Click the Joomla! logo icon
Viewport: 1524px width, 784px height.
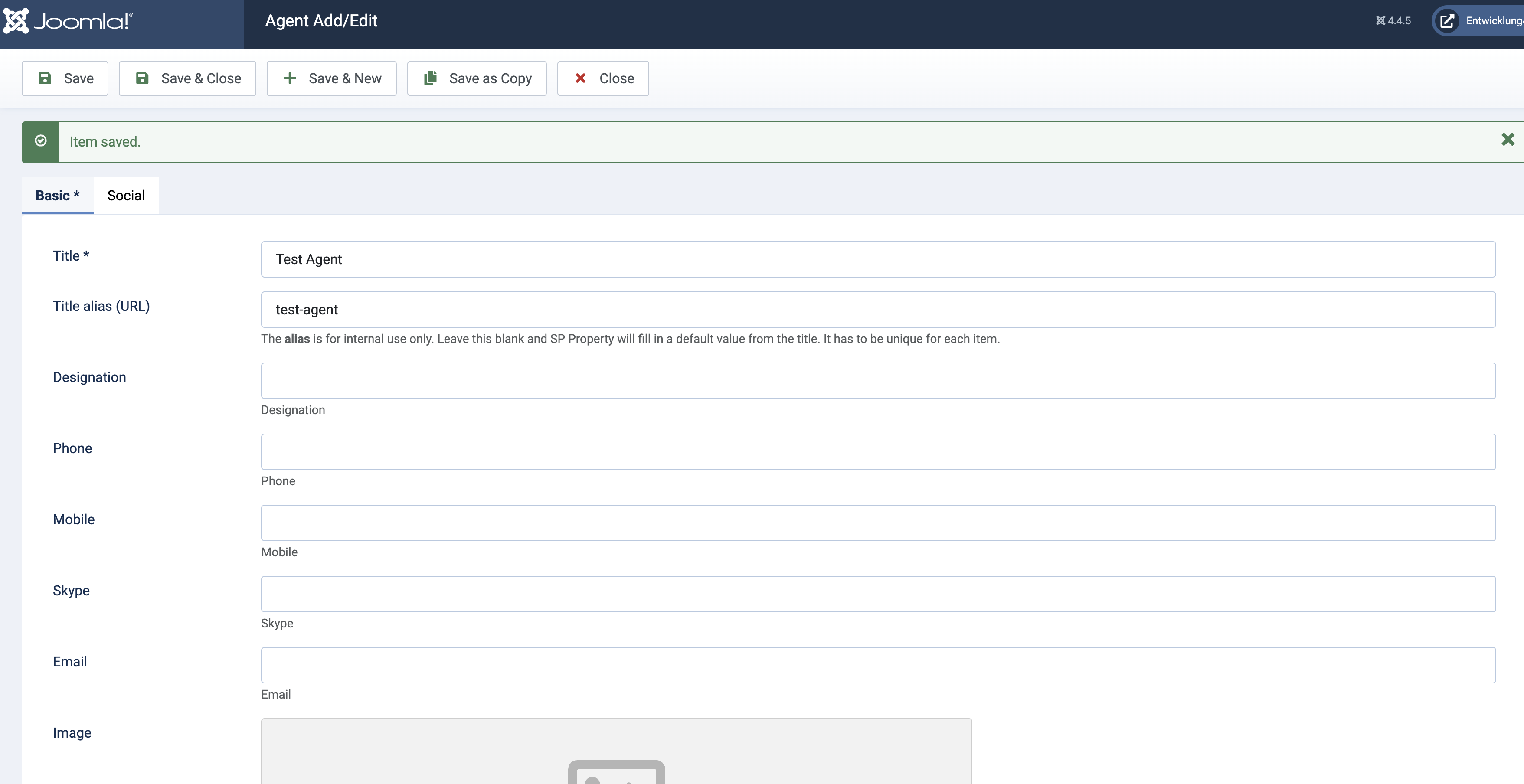click(x=17, y=20)
